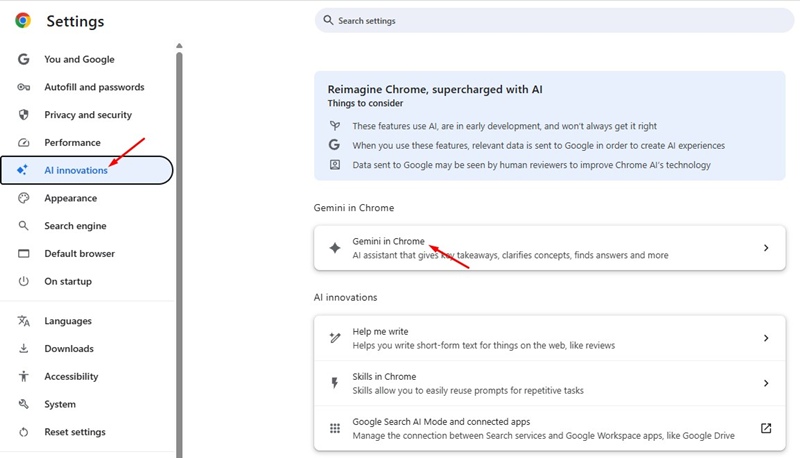Click the Chrome logo beside Settings
The image size is (800, 458).
pos(23,20)
